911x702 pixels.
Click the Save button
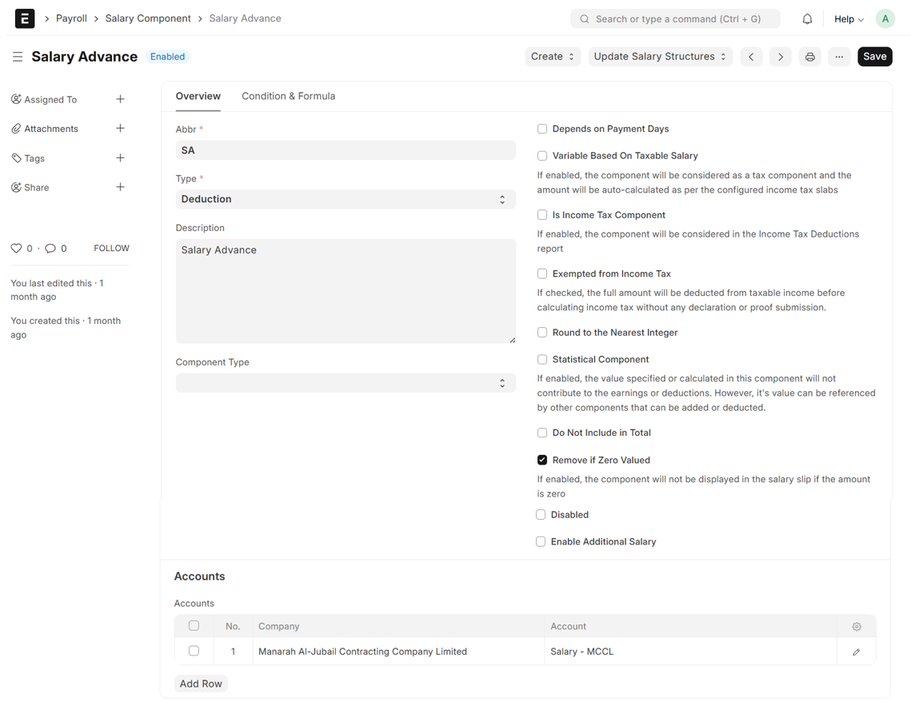pyautogui.click(x=874, y=57)
